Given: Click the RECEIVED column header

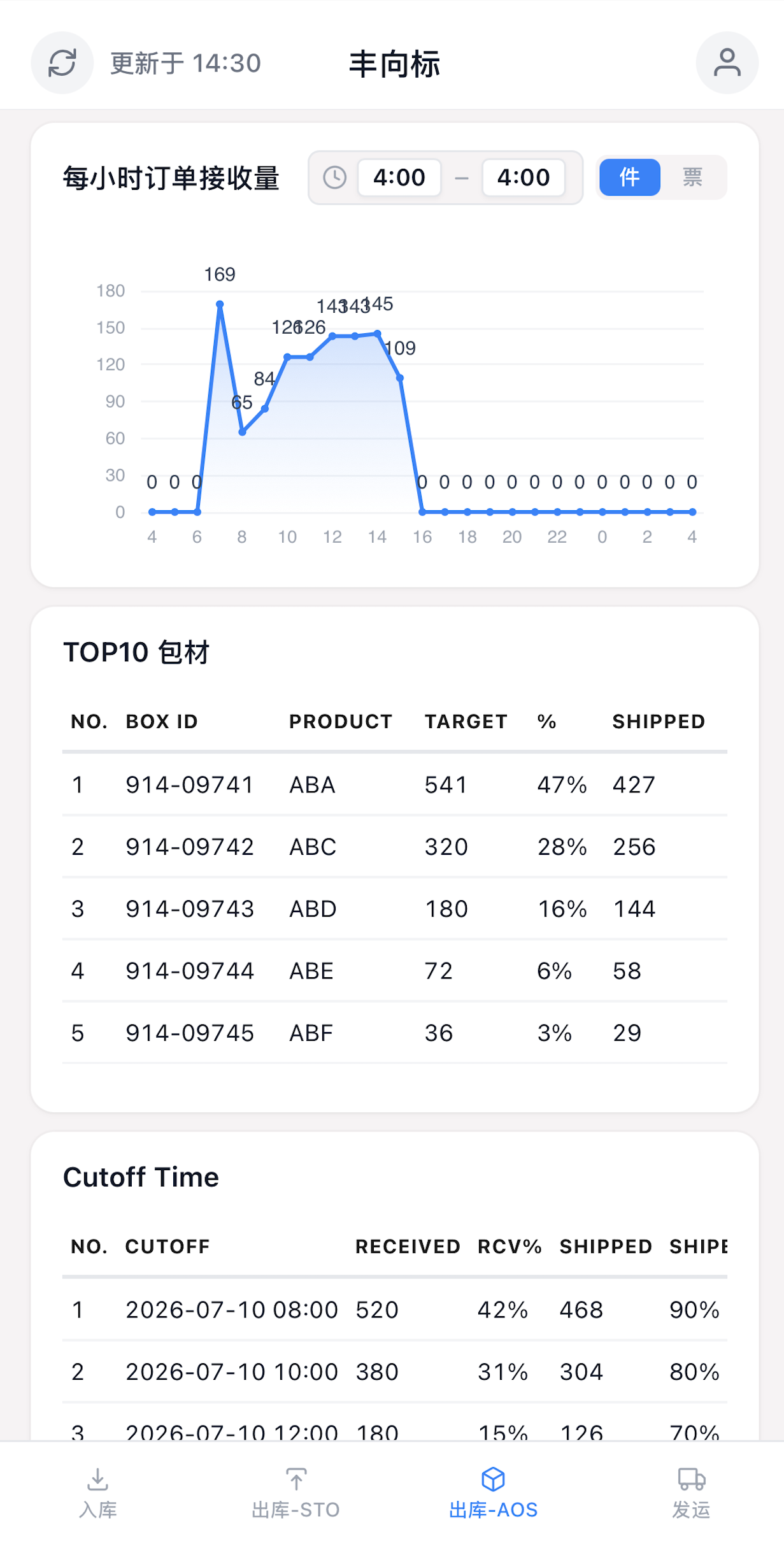Looking at the screenshot, I should [408, 1247].
